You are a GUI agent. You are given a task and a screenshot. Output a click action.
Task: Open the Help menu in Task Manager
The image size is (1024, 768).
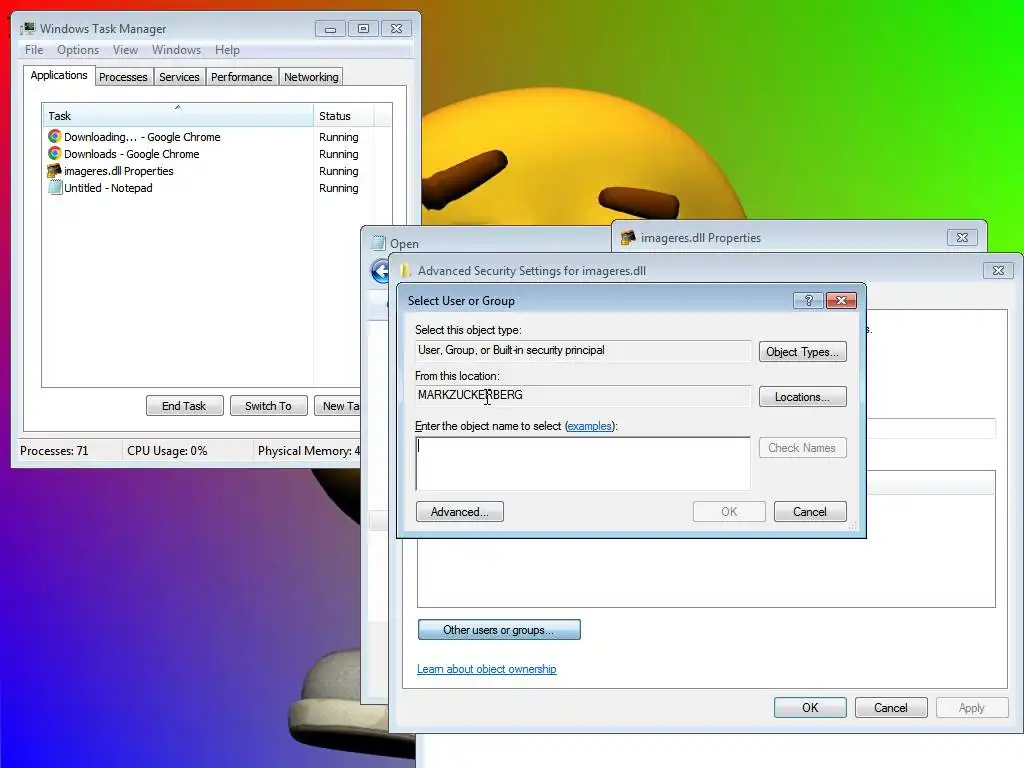[x=227, y=50]
